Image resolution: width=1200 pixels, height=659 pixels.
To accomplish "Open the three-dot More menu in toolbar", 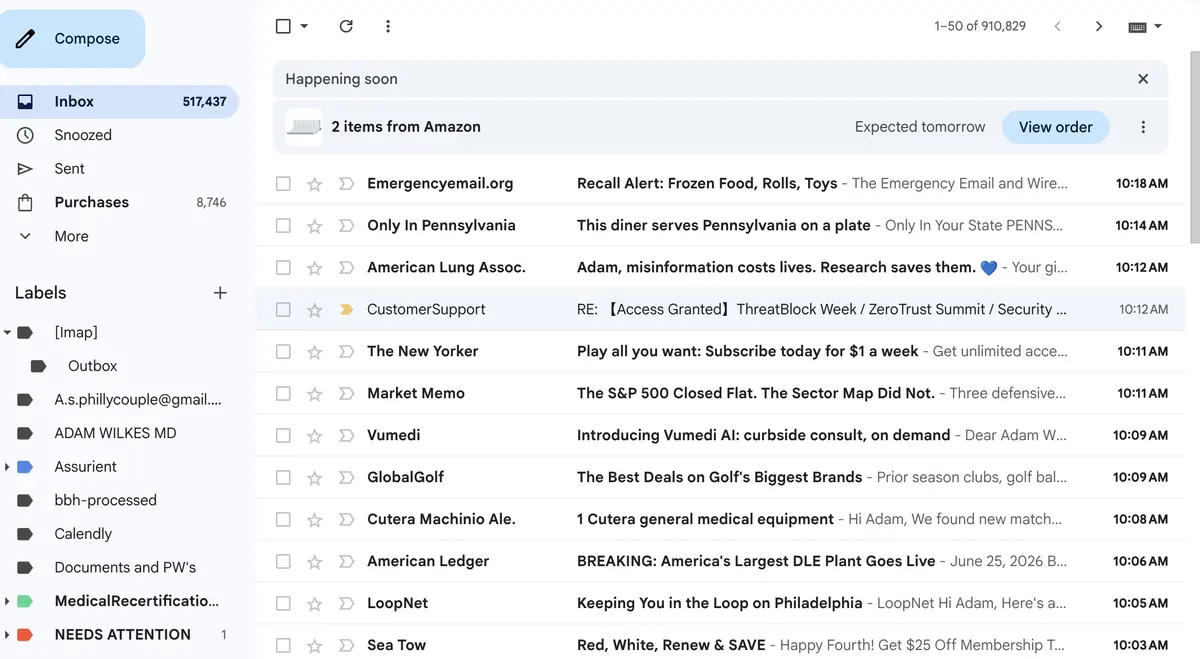I will (x=388, y=26).
